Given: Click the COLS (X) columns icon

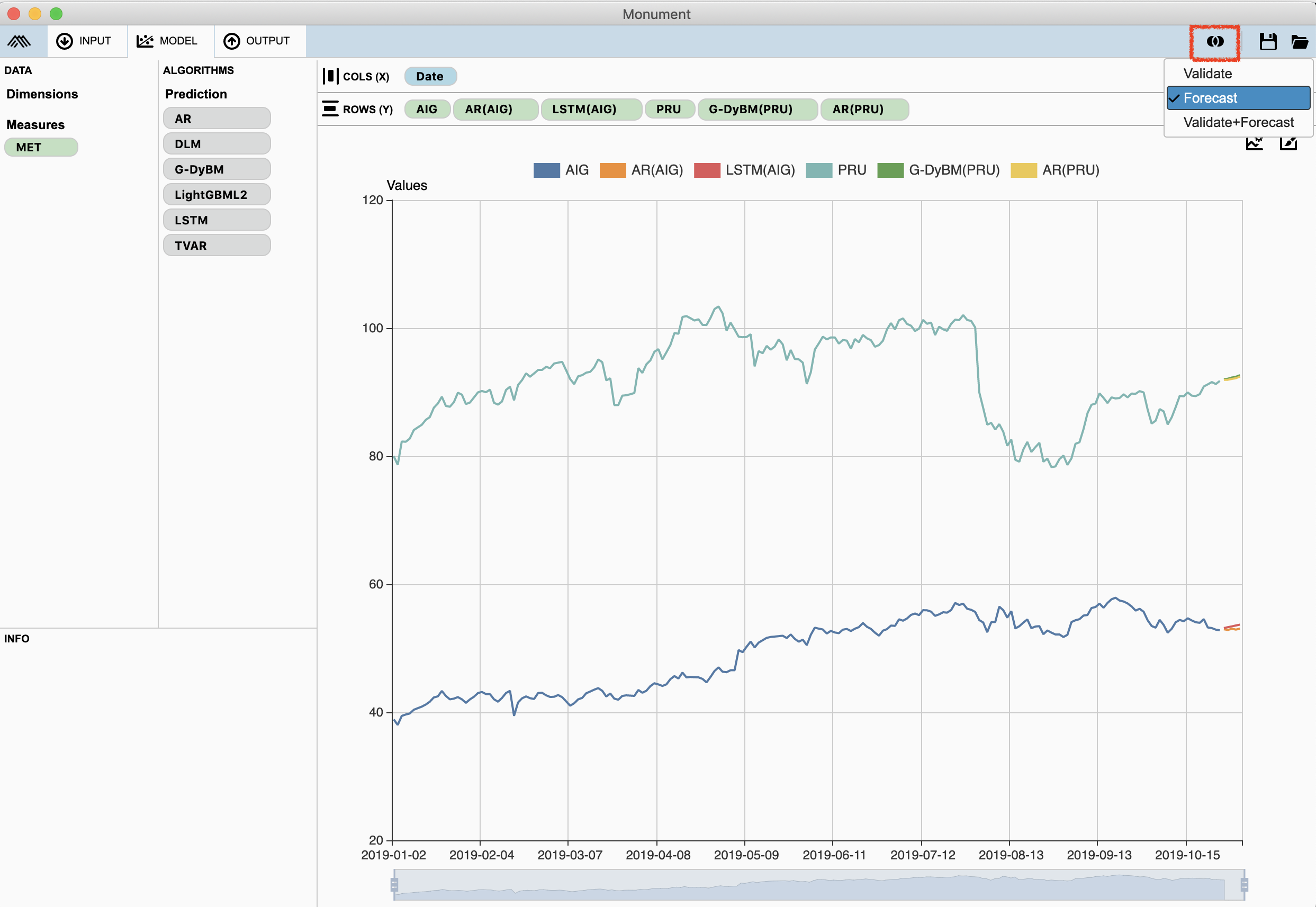Looking at the screenshot, I should pos(330,76).
